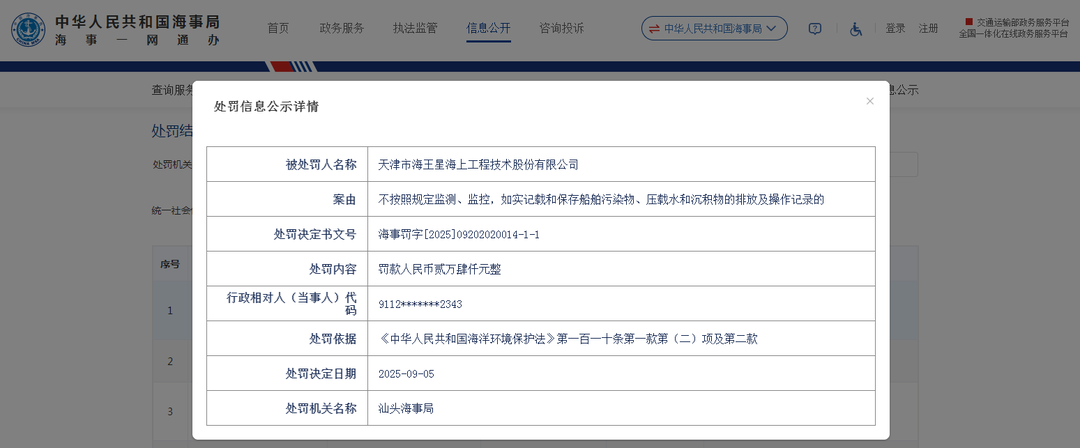The width and height of the screenshot is (1080, 448).
Task: Select the 信息公开 menu item
Action: [488, 28]
